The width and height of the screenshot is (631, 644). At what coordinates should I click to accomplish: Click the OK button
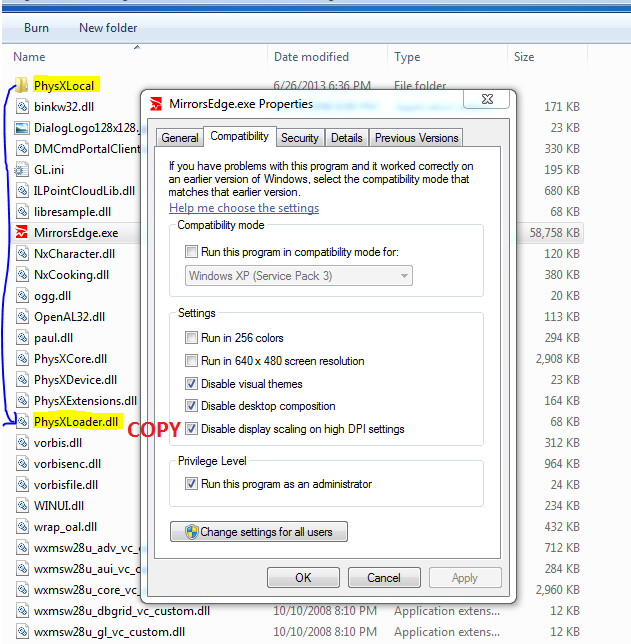[303, 577]
